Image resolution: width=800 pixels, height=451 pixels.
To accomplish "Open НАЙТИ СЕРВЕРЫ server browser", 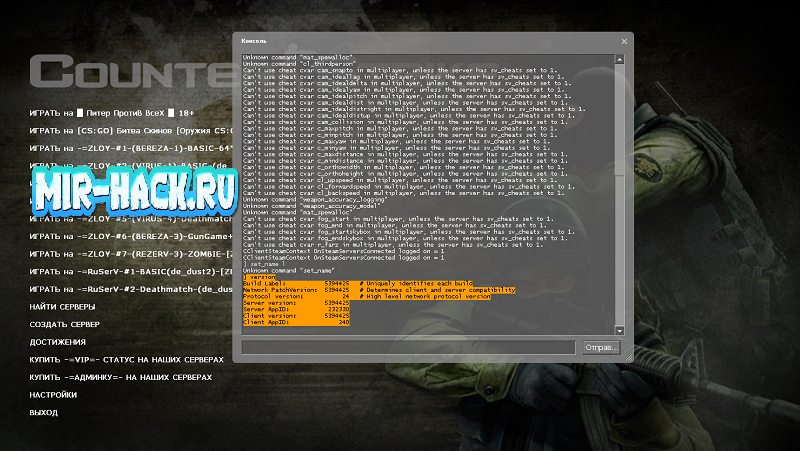I will point(64,307).
